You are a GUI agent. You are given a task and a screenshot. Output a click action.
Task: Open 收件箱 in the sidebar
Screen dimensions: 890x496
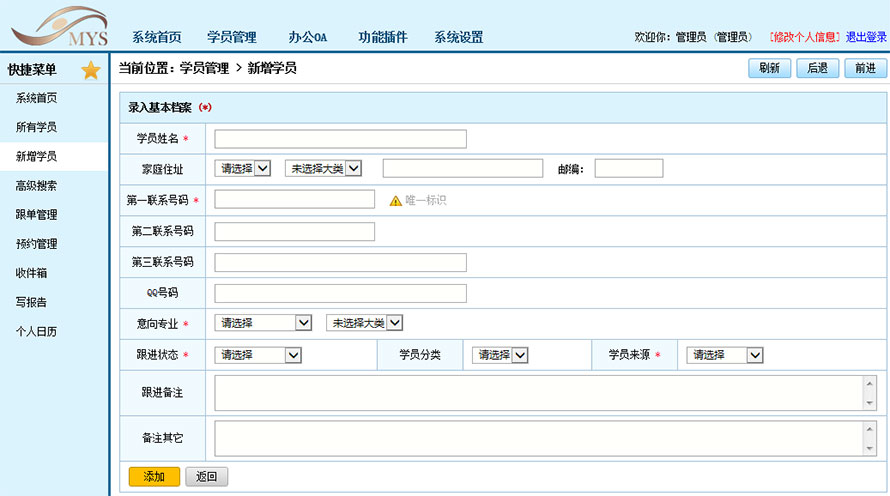click(x=30, y=272)
